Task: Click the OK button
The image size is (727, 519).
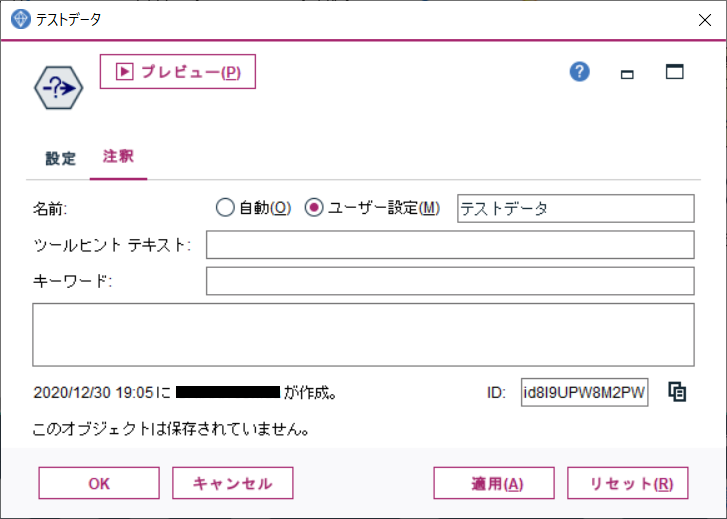Action: coord(99,483)
